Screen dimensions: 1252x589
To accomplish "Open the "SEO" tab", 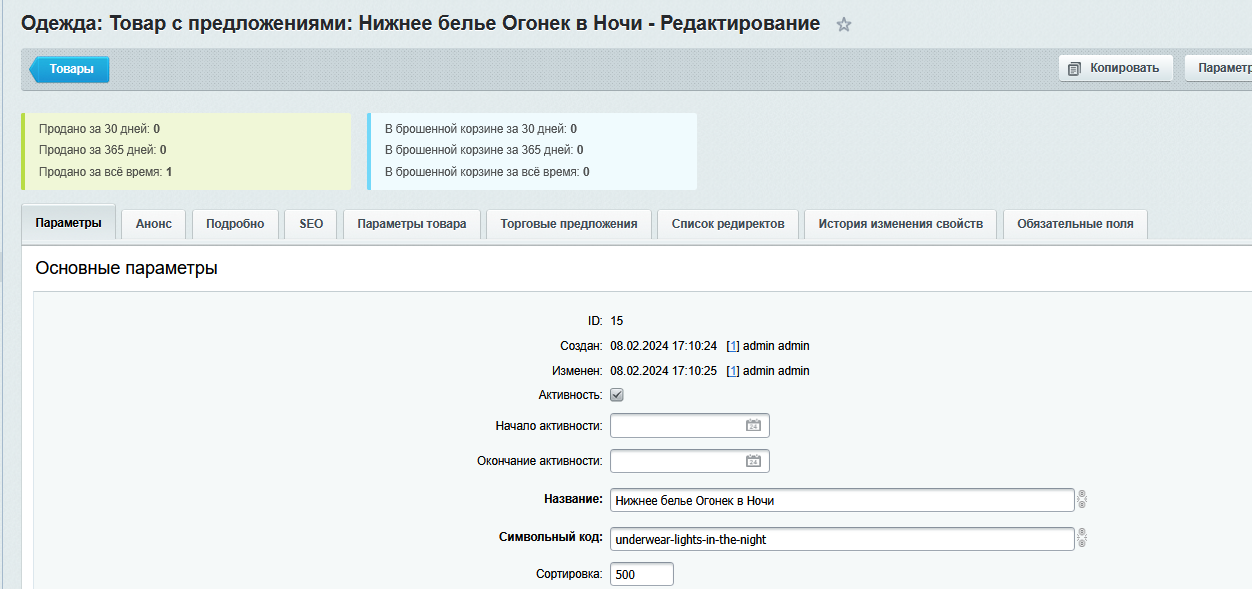I will [310, 223].
